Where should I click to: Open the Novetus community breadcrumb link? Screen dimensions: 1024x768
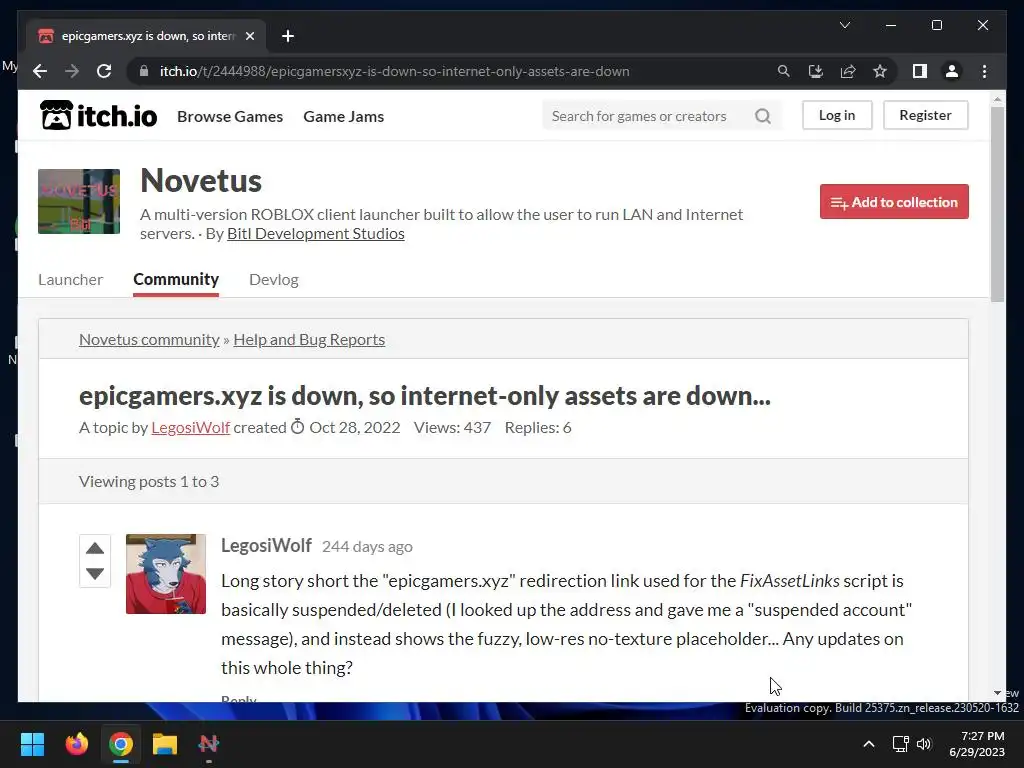[149, 340]
